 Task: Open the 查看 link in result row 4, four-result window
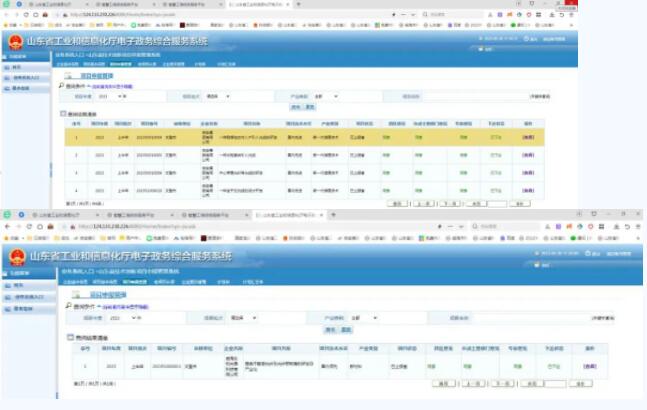point(528,191)
